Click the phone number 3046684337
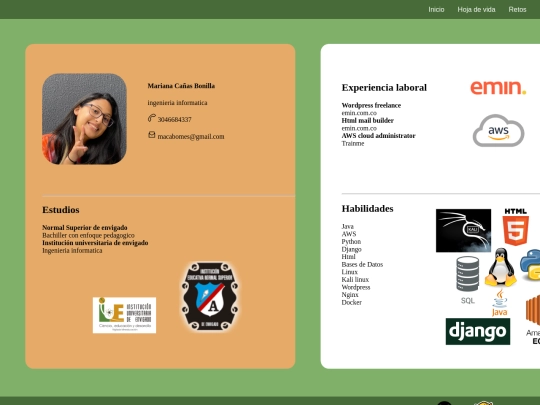 pos(175,120)
